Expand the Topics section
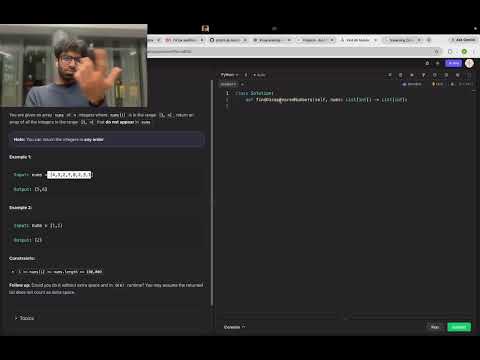This screenshot has width=480, height=360. click(x=24, y=318)
